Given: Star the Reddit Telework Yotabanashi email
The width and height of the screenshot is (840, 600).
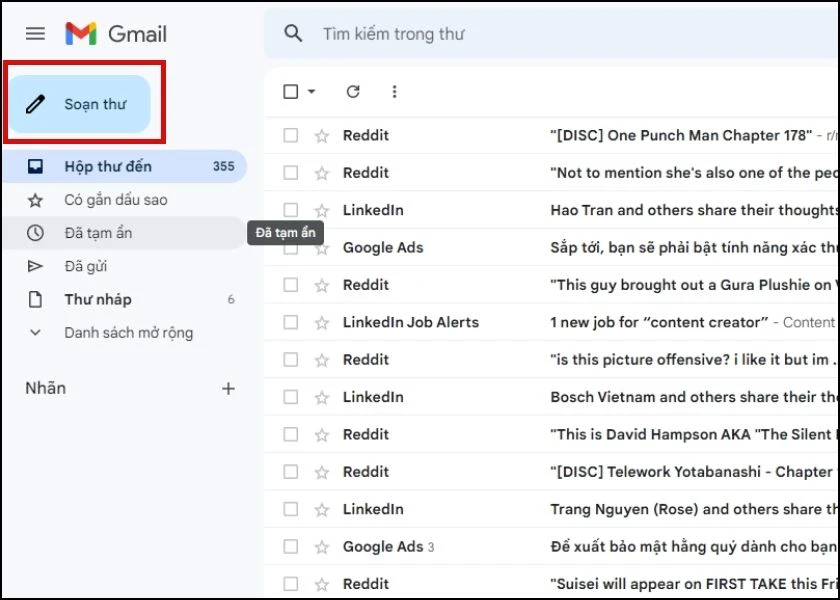Looking at the screenshot, I should point(321,472).
